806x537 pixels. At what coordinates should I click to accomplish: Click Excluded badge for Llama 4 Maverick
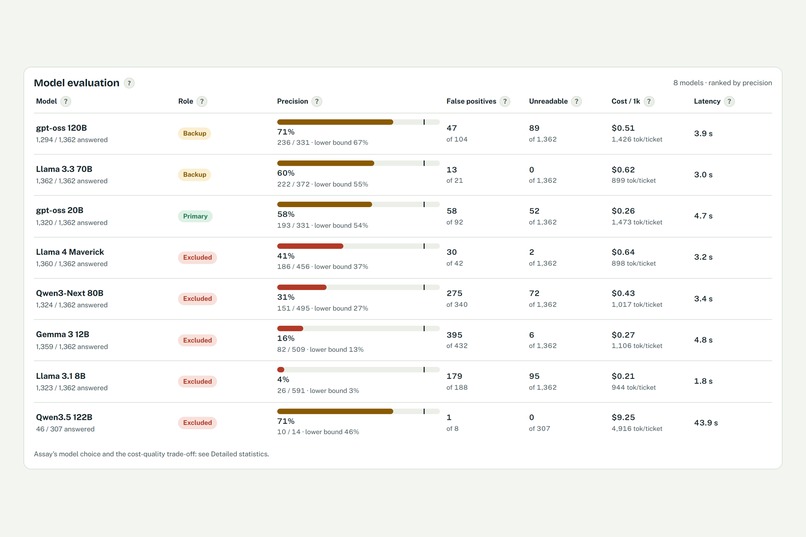pyautogui.click(x=197, y=257)
